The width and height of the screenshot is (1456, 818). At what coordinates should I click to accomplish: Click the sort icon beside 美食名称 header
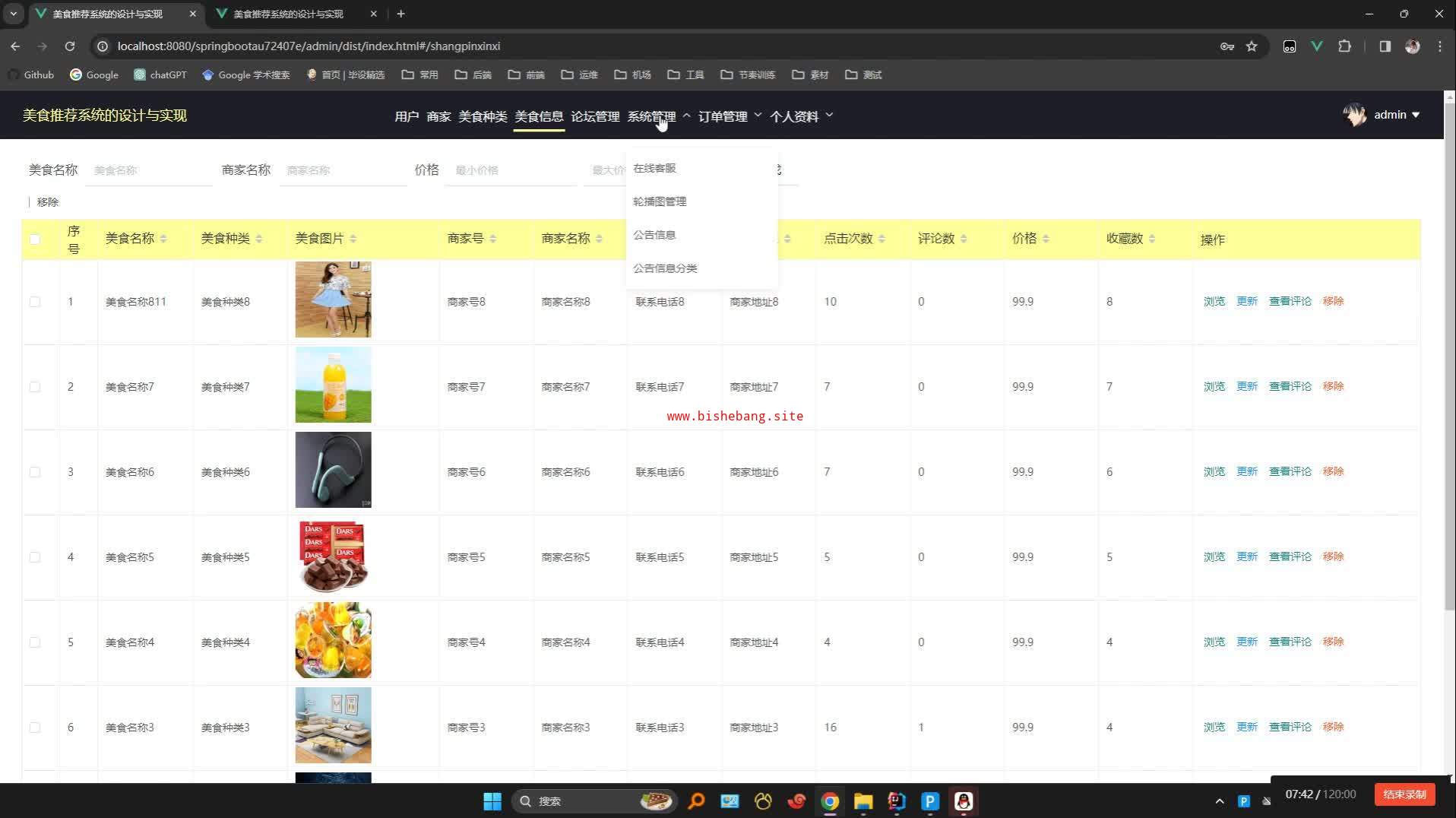[x=163, y=239]
